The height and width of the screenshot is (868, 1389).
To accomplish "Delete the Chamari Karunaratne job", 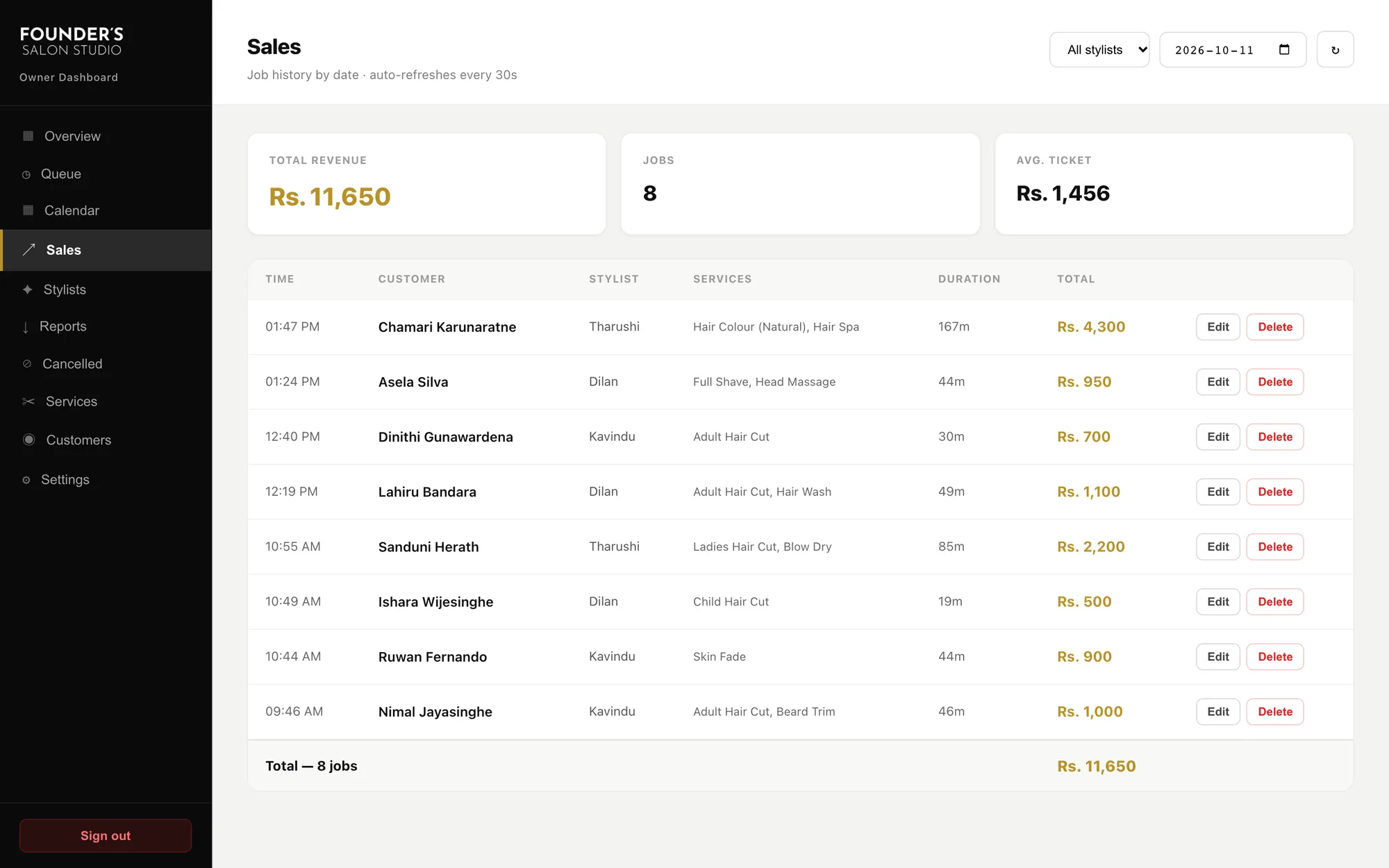I will [x=1275, y=327].
